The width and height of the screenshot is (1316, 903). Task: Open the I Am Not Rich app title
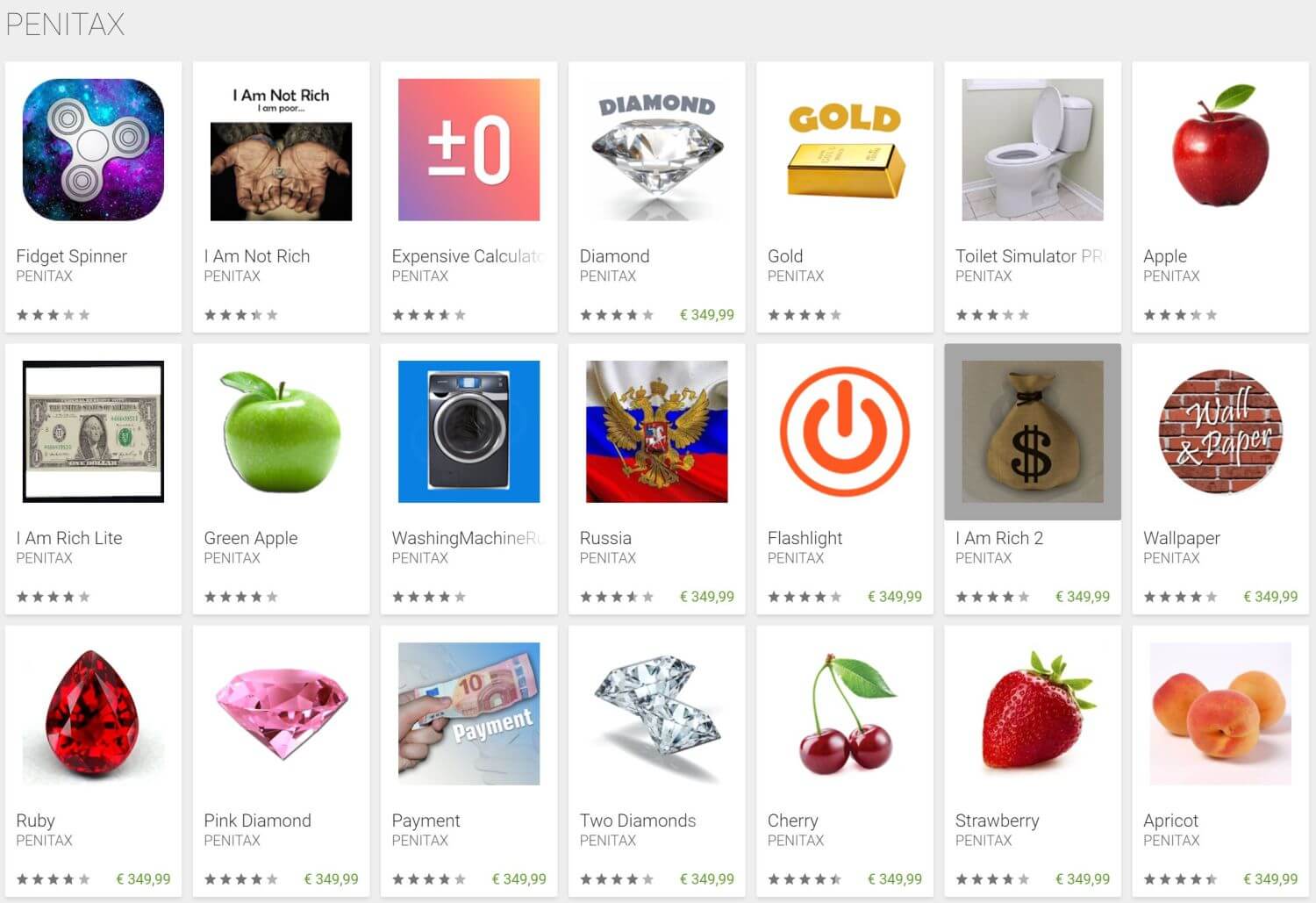[x=257, y=256]
